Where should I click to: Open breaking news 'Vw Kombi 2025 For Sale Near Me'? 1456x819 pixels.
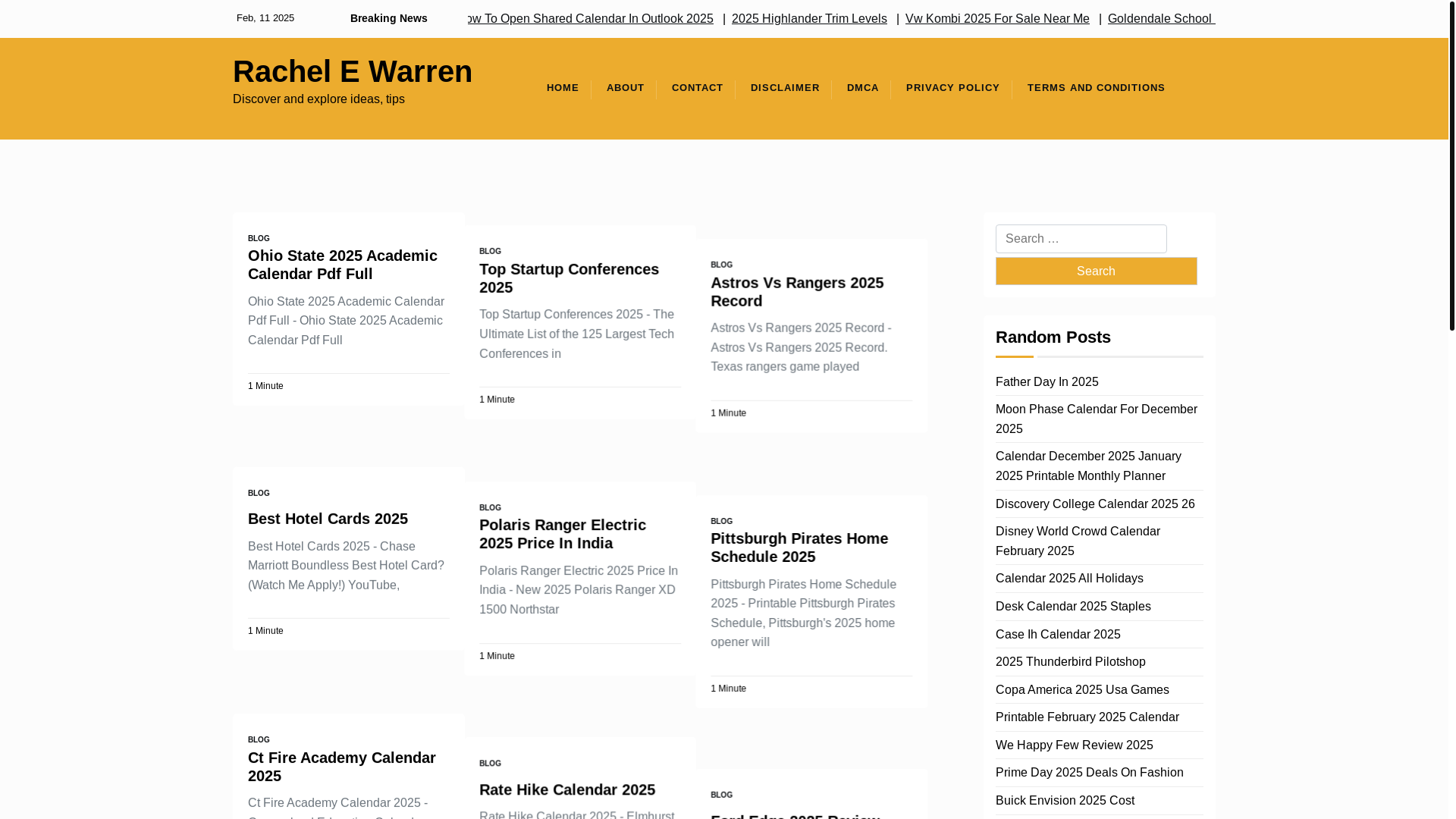pyautogui.click(x=997, y=18)
